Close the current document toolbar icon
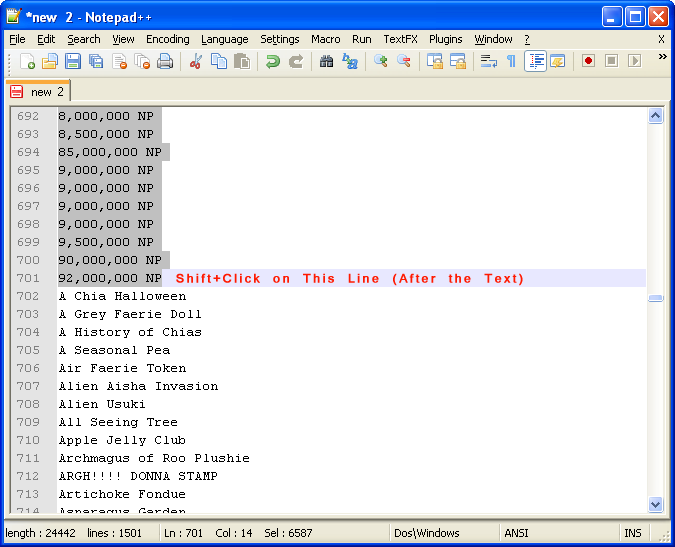Viewport: 675px width, 547px height. pos(119,61)
